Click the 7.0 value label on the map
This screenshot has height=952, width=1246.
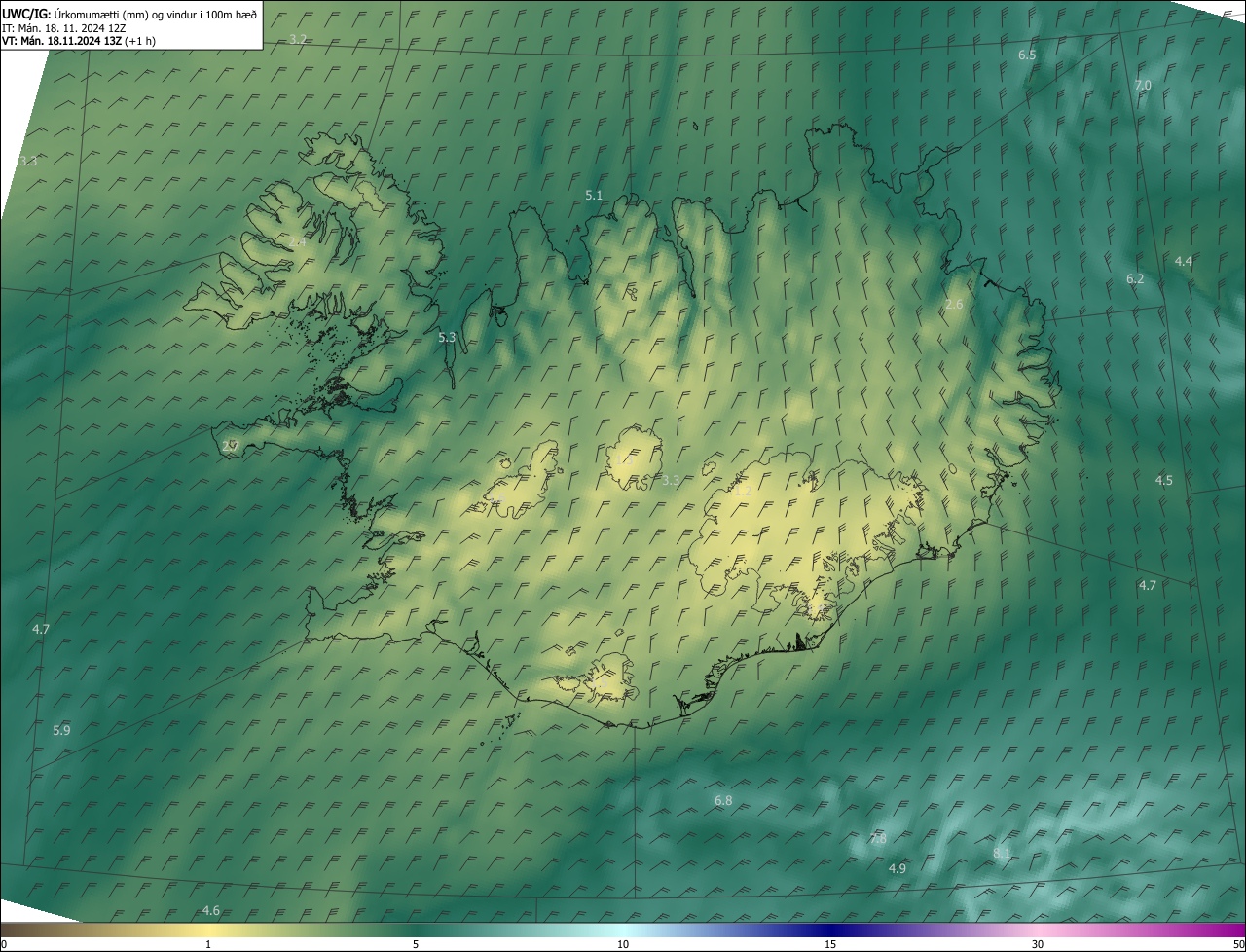(x=1143, y=86)
